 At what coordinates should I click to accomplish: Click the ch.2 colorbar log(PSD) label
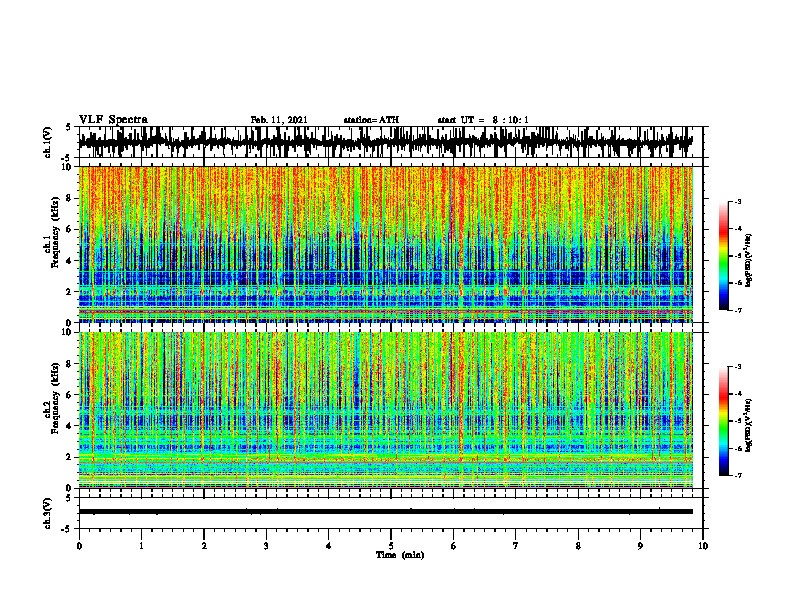(x=749, y=424)
